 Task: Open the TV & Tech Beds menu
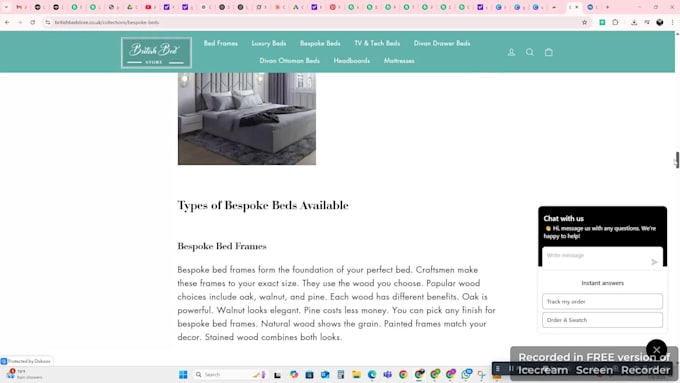click(377, 43)
